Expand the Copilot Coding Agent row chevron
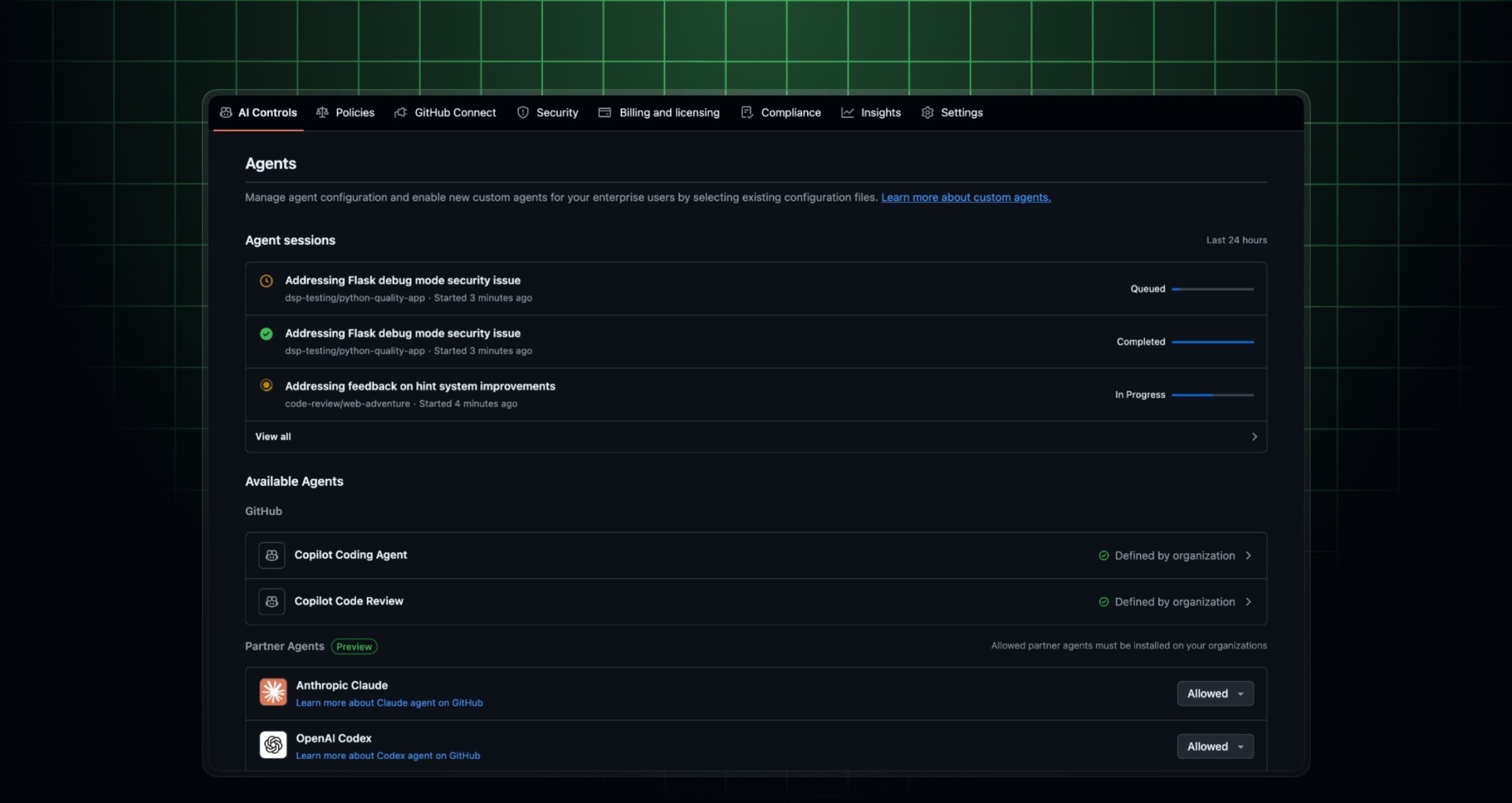This screenshot has width=1512, height=803. 1248,555
